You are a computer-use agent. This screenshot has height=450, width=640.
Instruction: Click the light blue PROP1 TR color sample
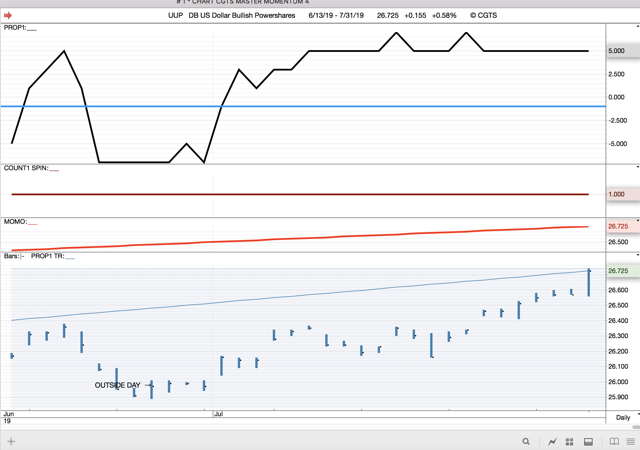(70, 258)
